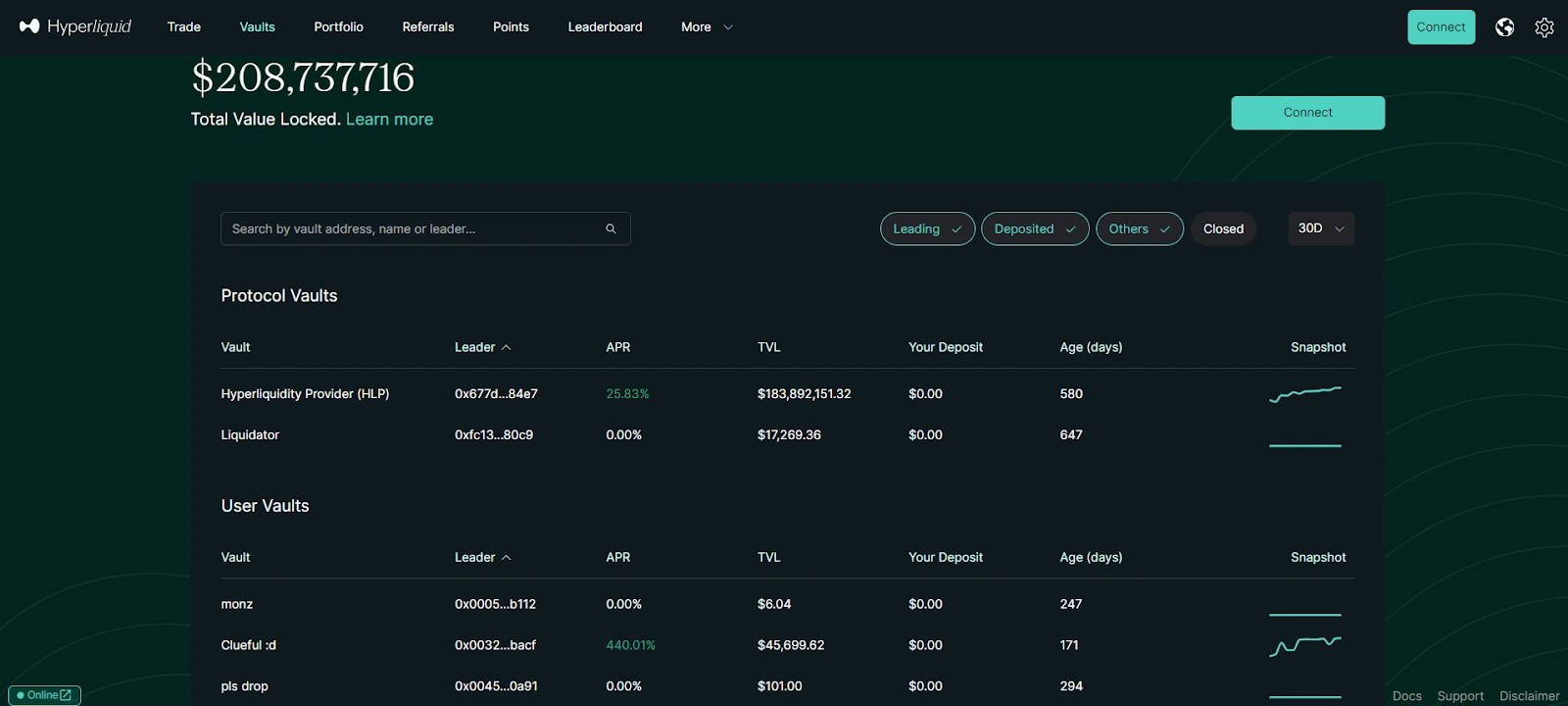The width and height of the screenshot is (1568, 706).
Task: Toggle the Deposited filter
Action: click(x=1035, y=228)
